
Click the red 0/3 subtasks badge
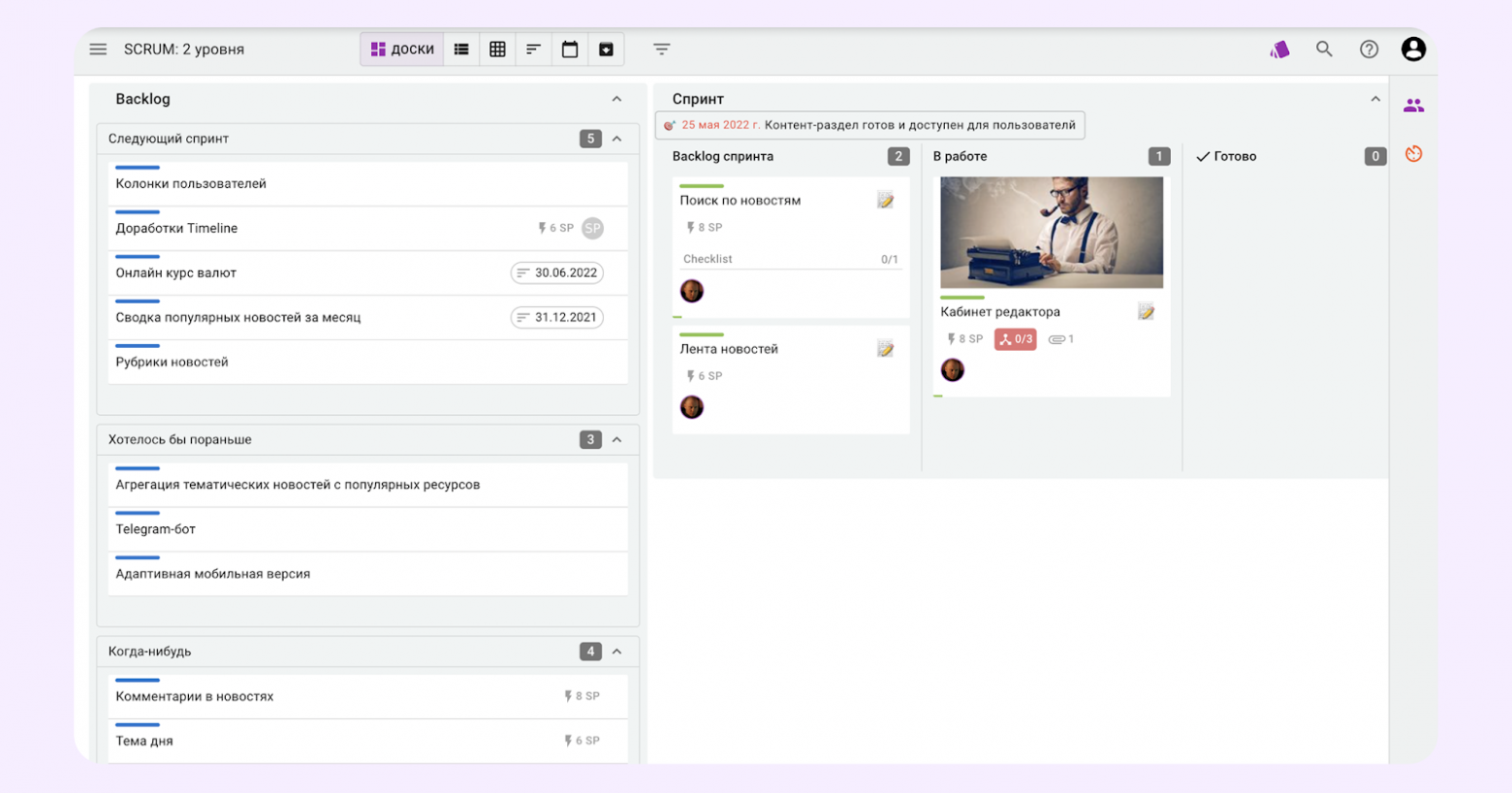click(x=1016, y=339)
